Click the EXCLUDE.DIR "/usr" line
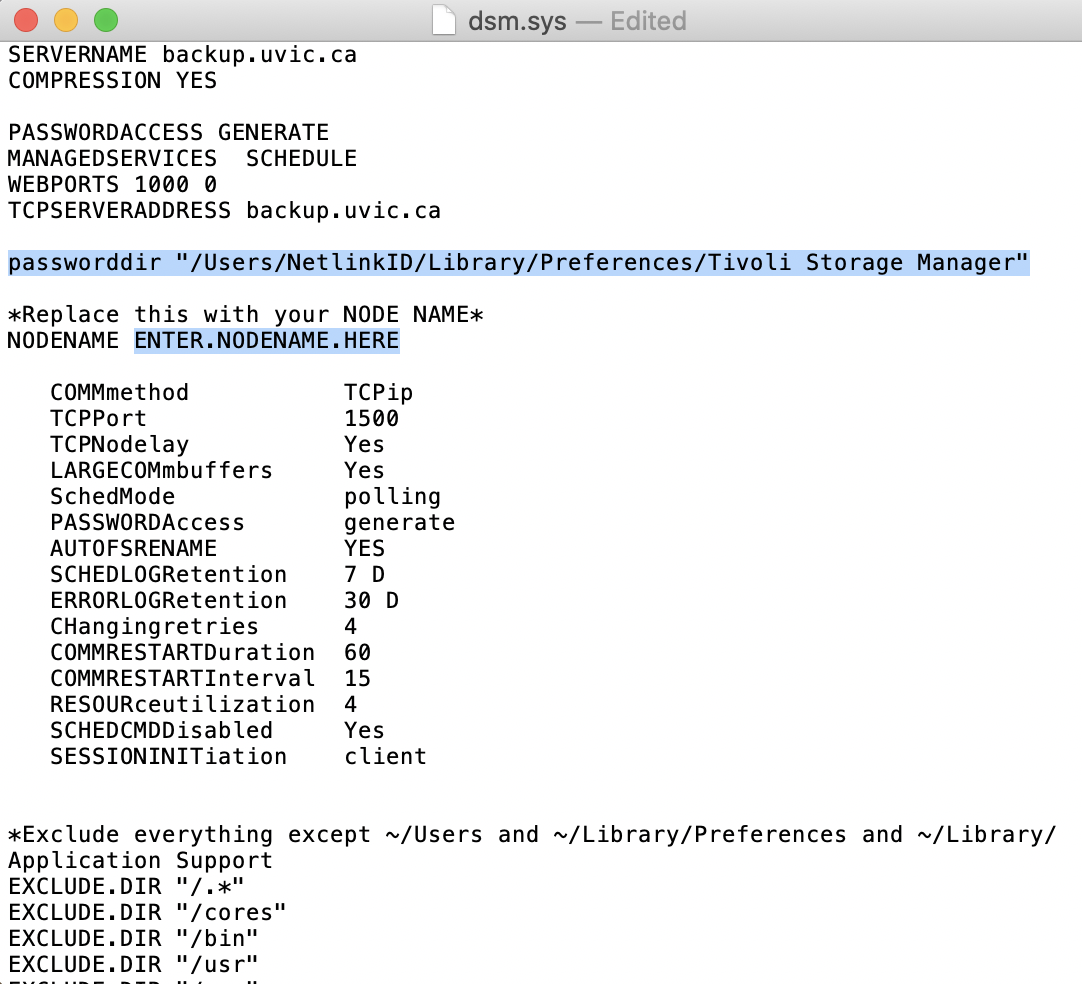Image resolution: width=1082 pixels, height=984 pixels. (133, 965)
